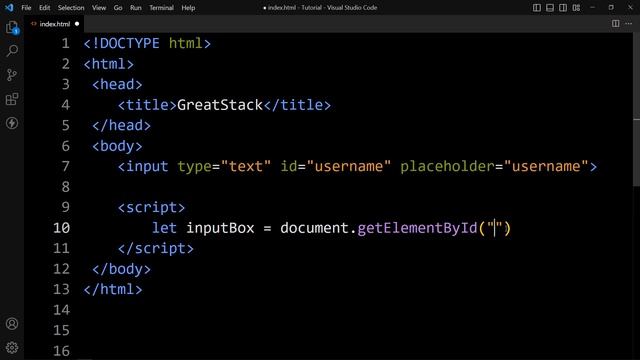Click the GreatStack title text
Viewport: 640px width, 360px height.
pos(220,105)
